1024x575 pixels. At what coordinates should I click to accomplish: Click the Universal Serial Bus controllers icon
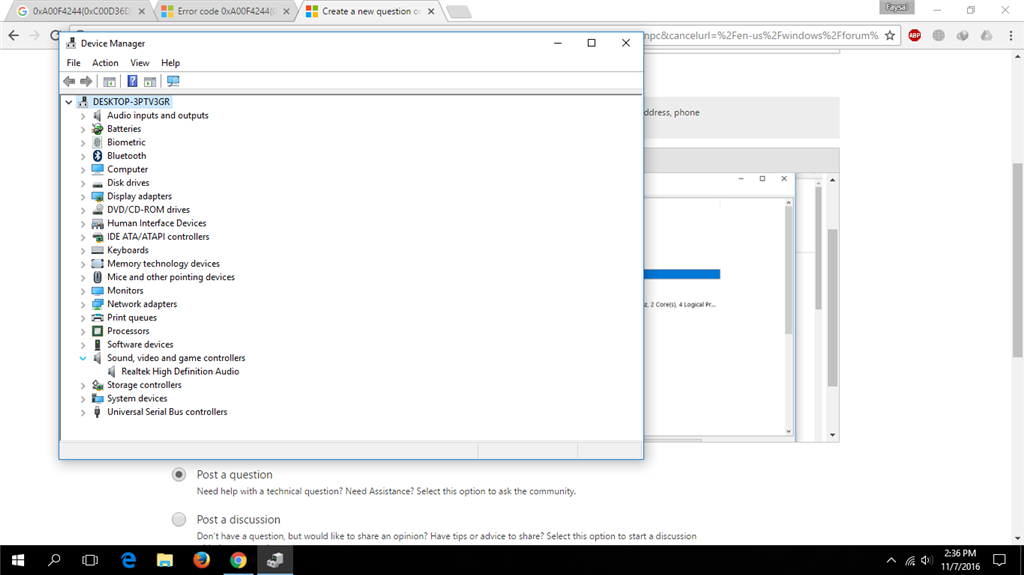(97, 412)
